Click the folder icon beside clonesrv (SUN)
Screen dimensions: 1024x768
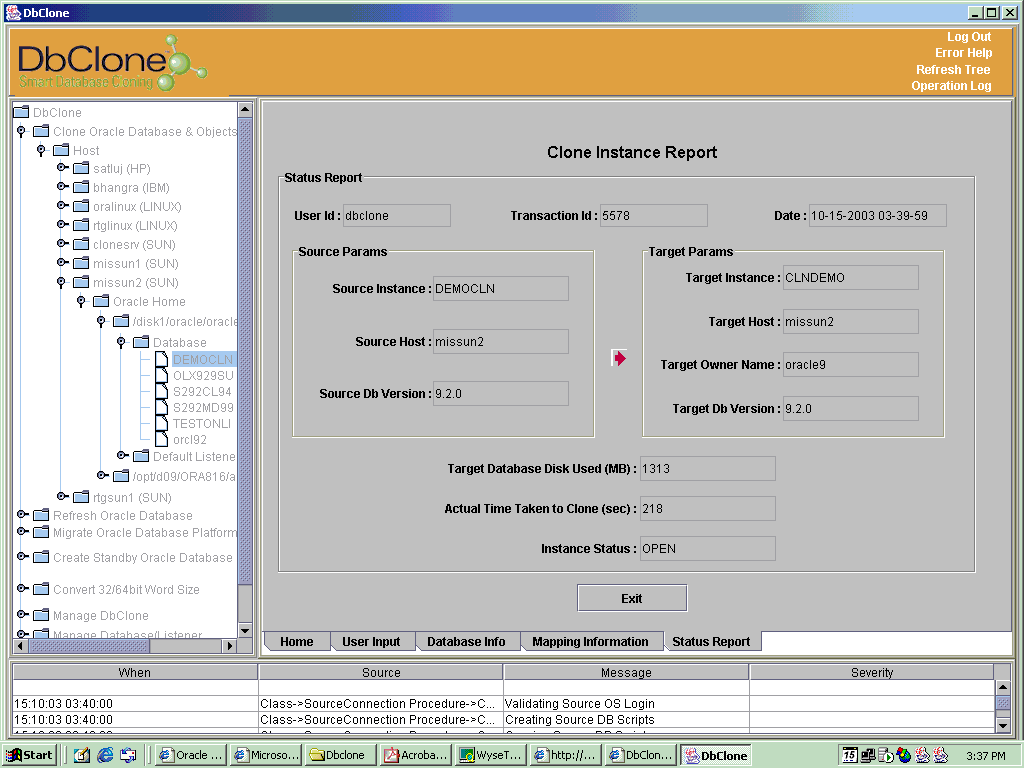tap(81, 244)
